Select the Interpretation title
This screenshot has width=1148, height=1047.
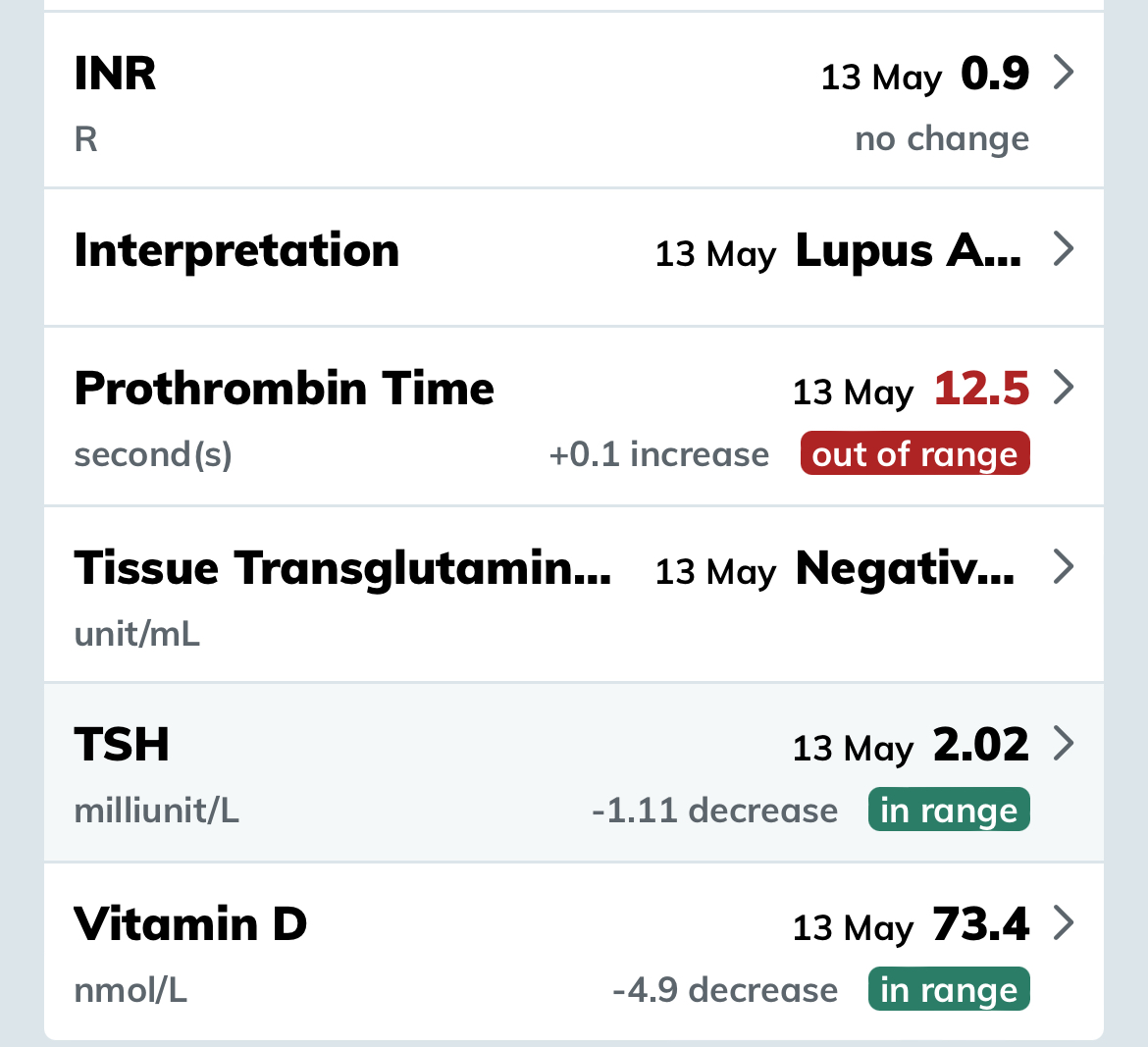pyautogui.click(x=236, y=250)
